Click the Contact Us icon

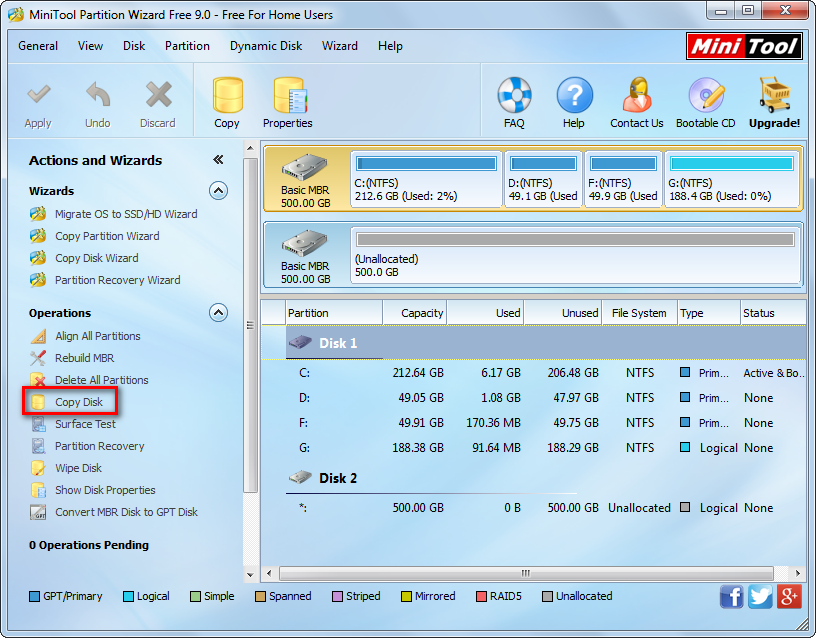(636, 95)
